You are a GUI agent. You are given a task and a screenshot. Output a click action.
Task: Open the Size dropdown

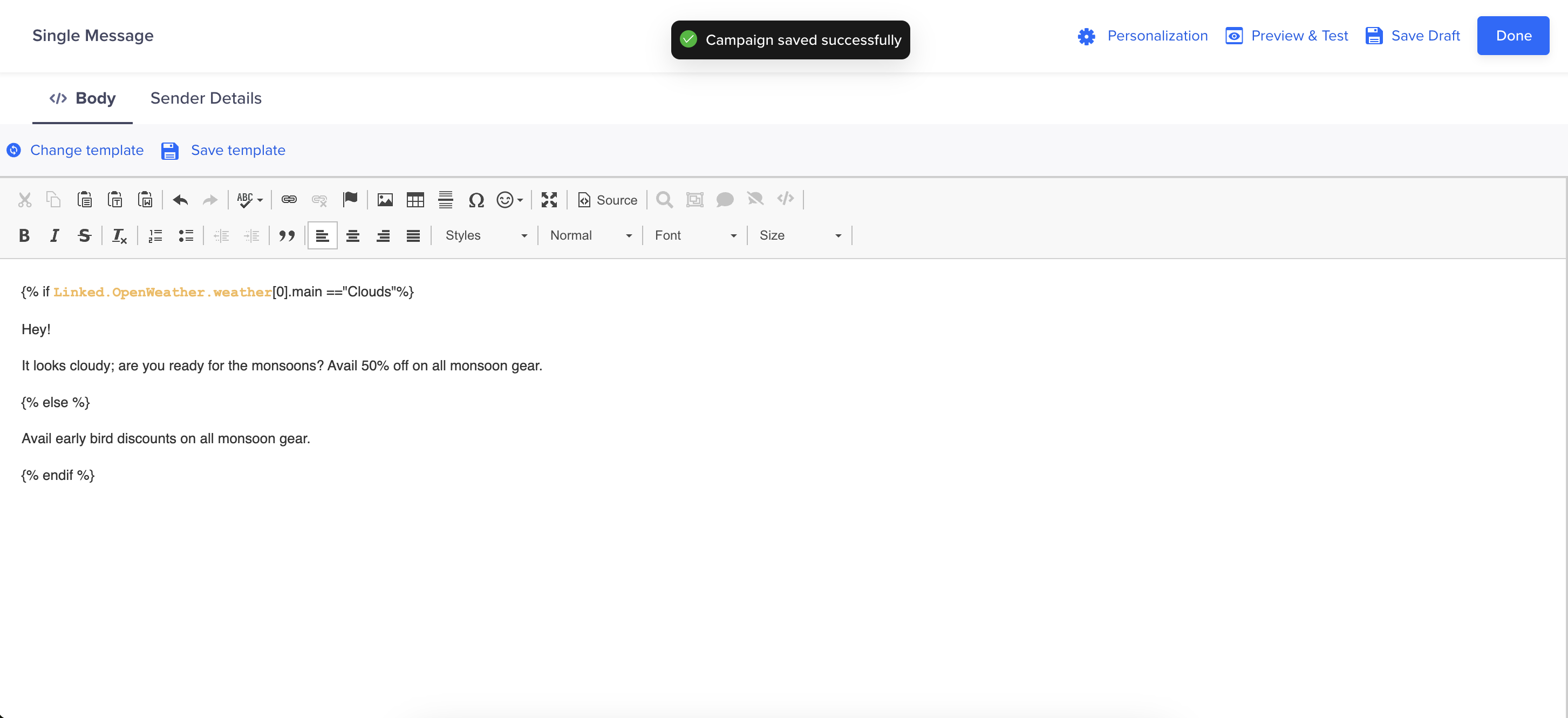pyautogui.click(x=800, y=236)
